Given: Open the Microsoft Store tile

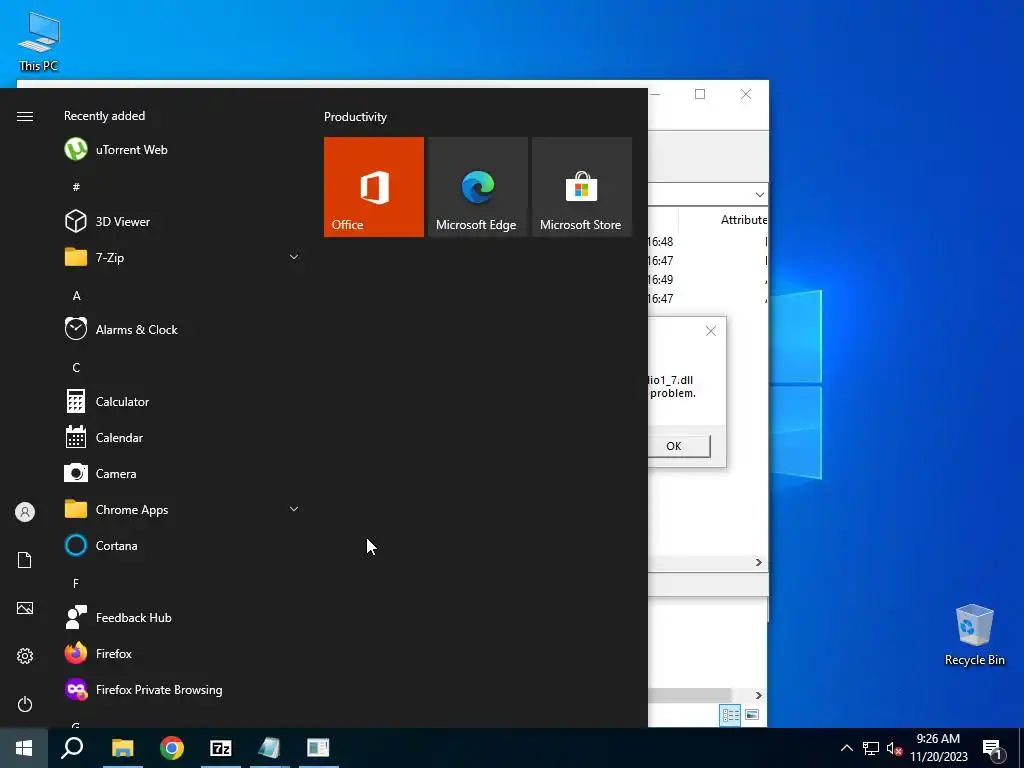Looking at the screenshot, I should click(582, 187).
